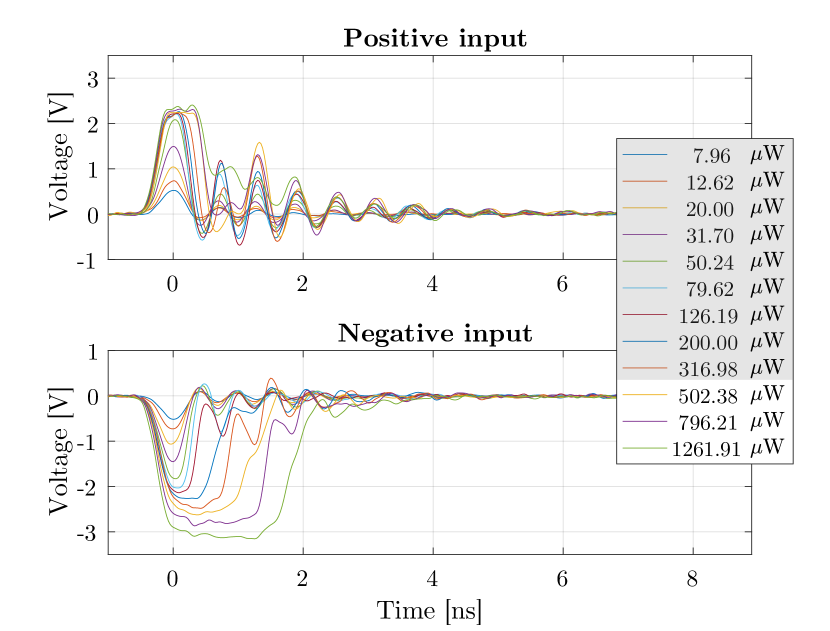Screen dimensions: 830x631
Task: Click the purple line sample beside 796.21 µW
Action: [645, 421]
